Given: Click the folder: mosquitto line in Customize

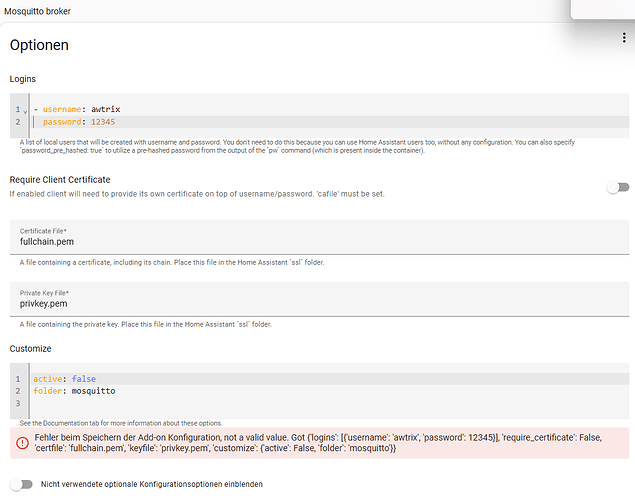Looking at the screenshot, I should pyautogui.click(x=74, y=391).
